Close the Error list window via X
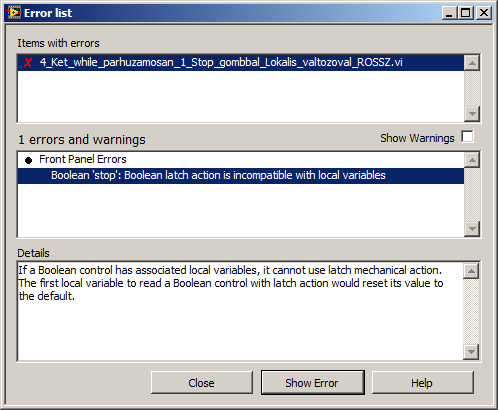This screenshot has height=410, width=498. tap(483, 13)
